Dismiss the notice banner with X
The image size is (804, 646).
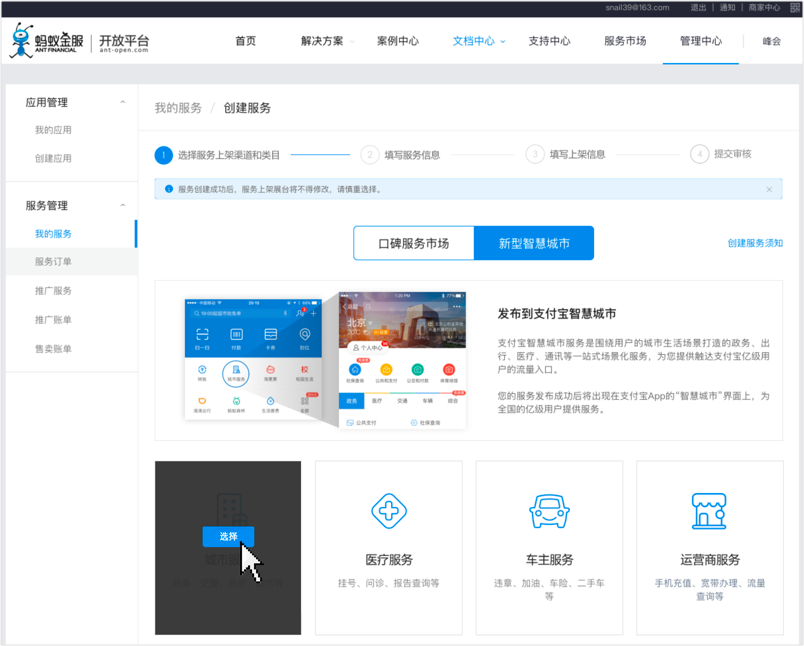769,189
